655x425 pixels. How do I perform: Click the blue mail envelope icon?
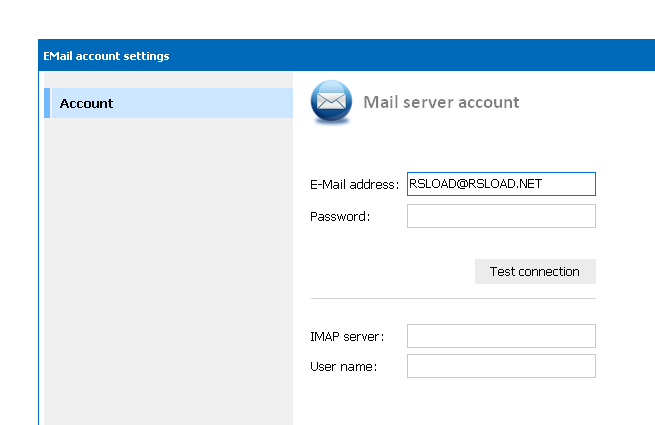coord(331,103)
